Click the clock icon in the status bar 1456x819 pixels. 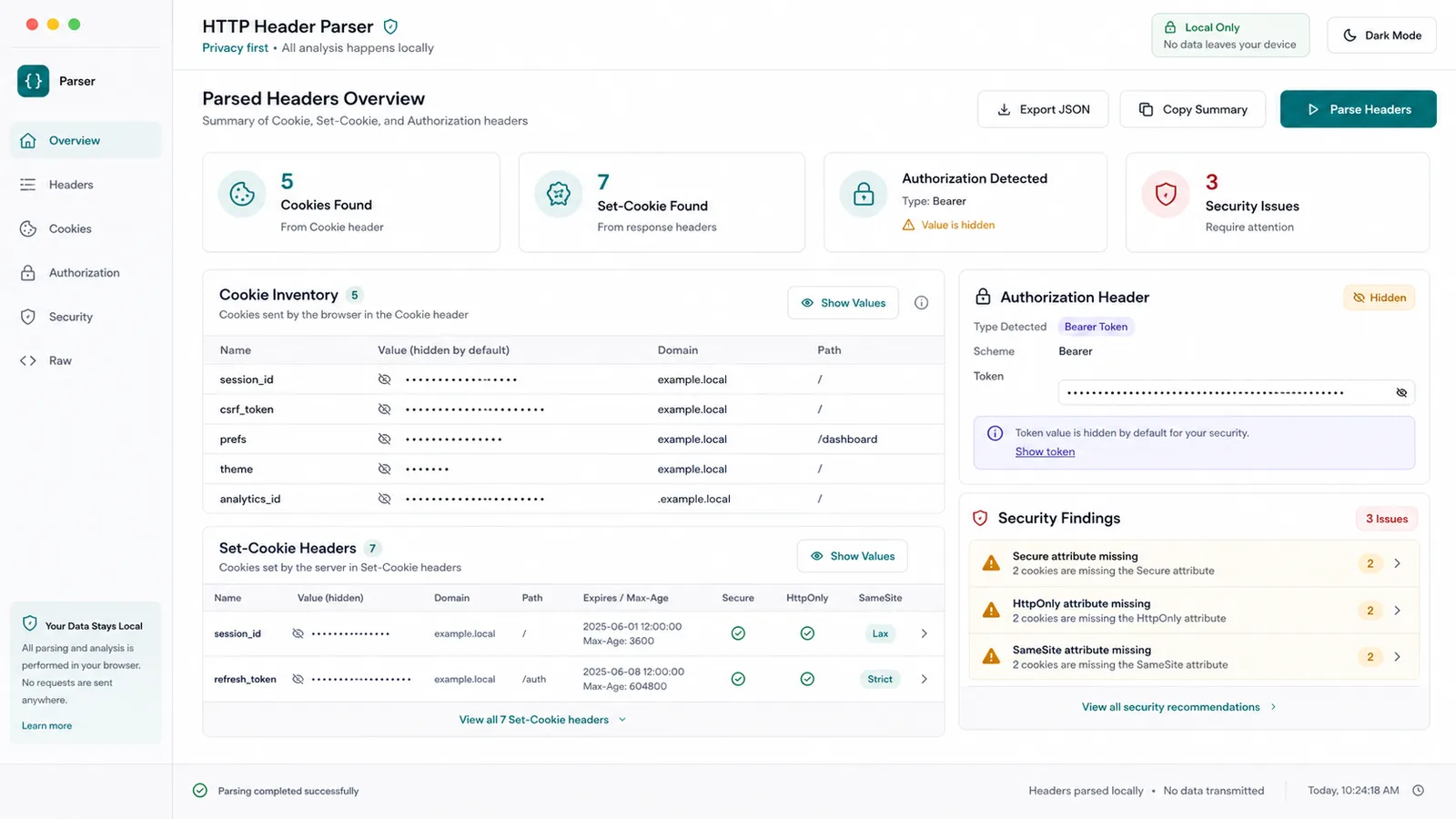1418,791
